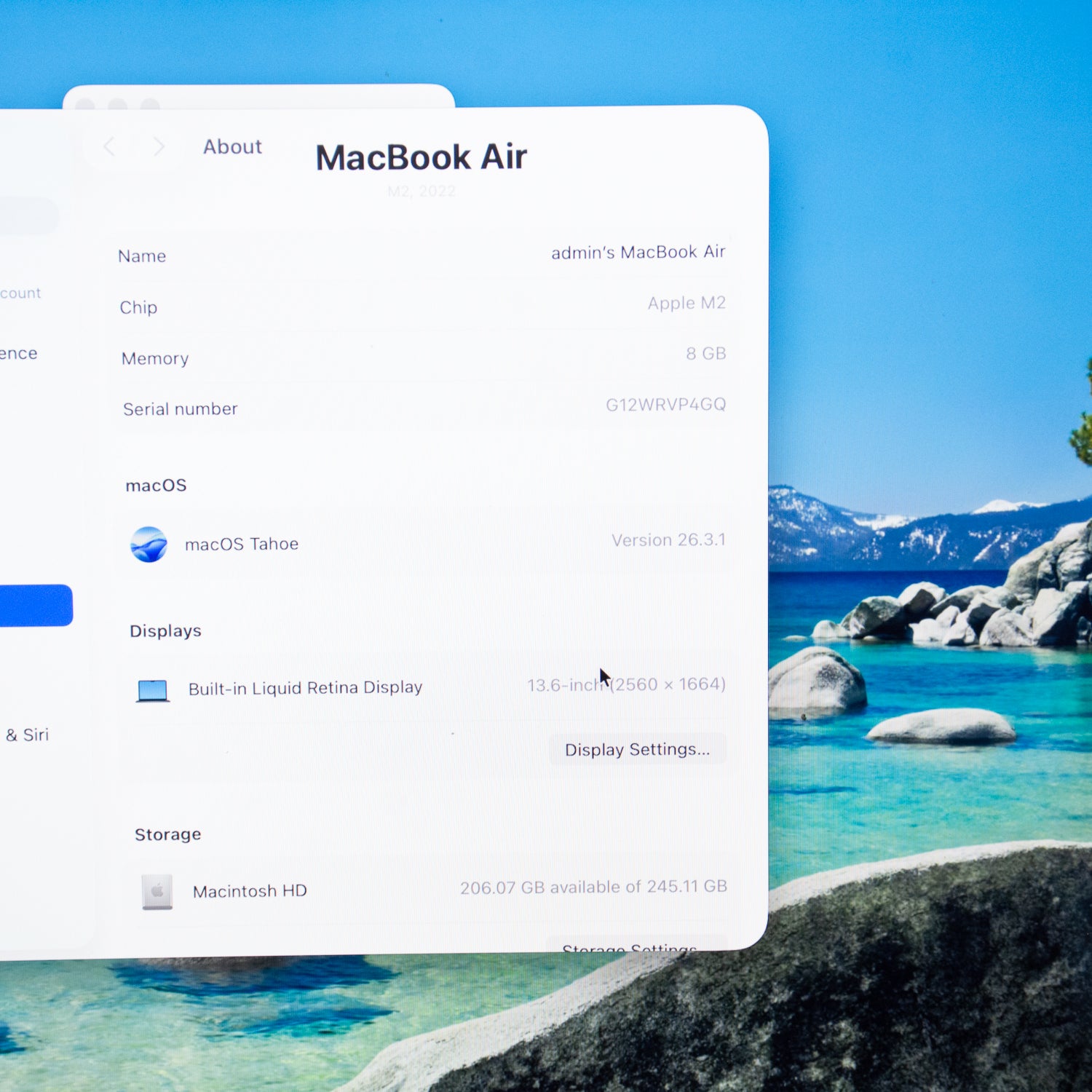Click the About breadcrumb label
1092x1092 pixels.
pos(232,146)
